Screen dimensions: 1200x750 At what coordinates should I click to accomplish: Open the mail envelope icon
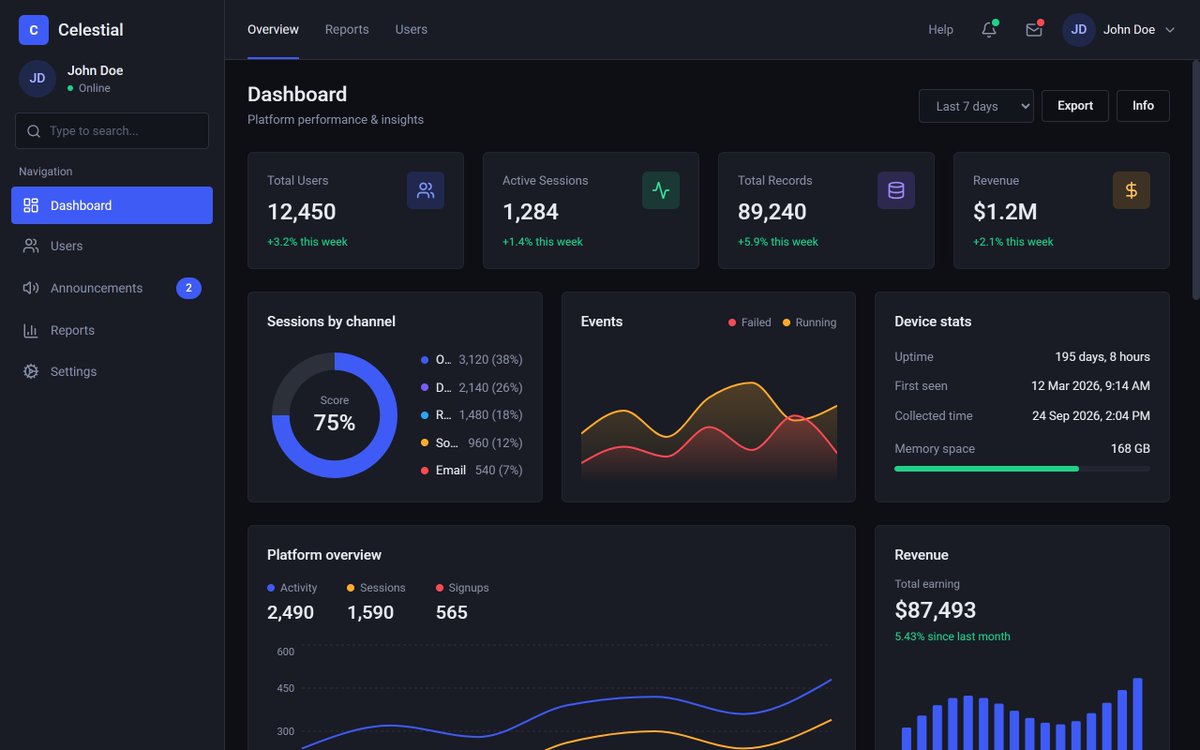click(x=1034, y=30)
